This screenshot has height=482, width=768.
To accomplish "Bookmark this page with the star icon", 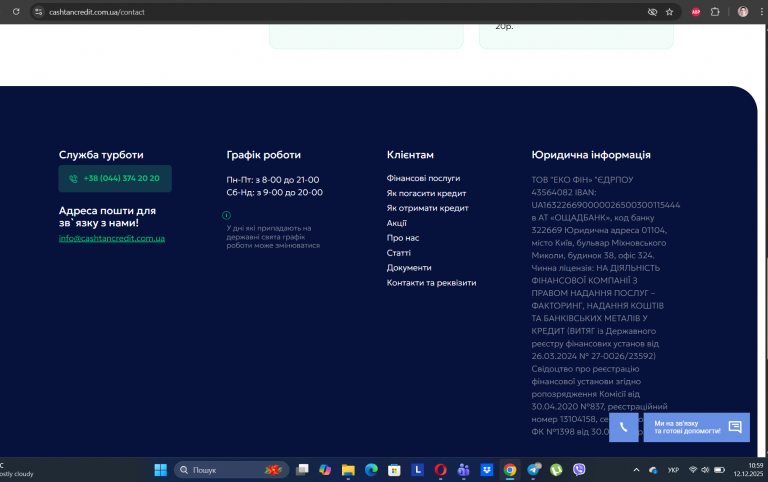I will (670, 12).
